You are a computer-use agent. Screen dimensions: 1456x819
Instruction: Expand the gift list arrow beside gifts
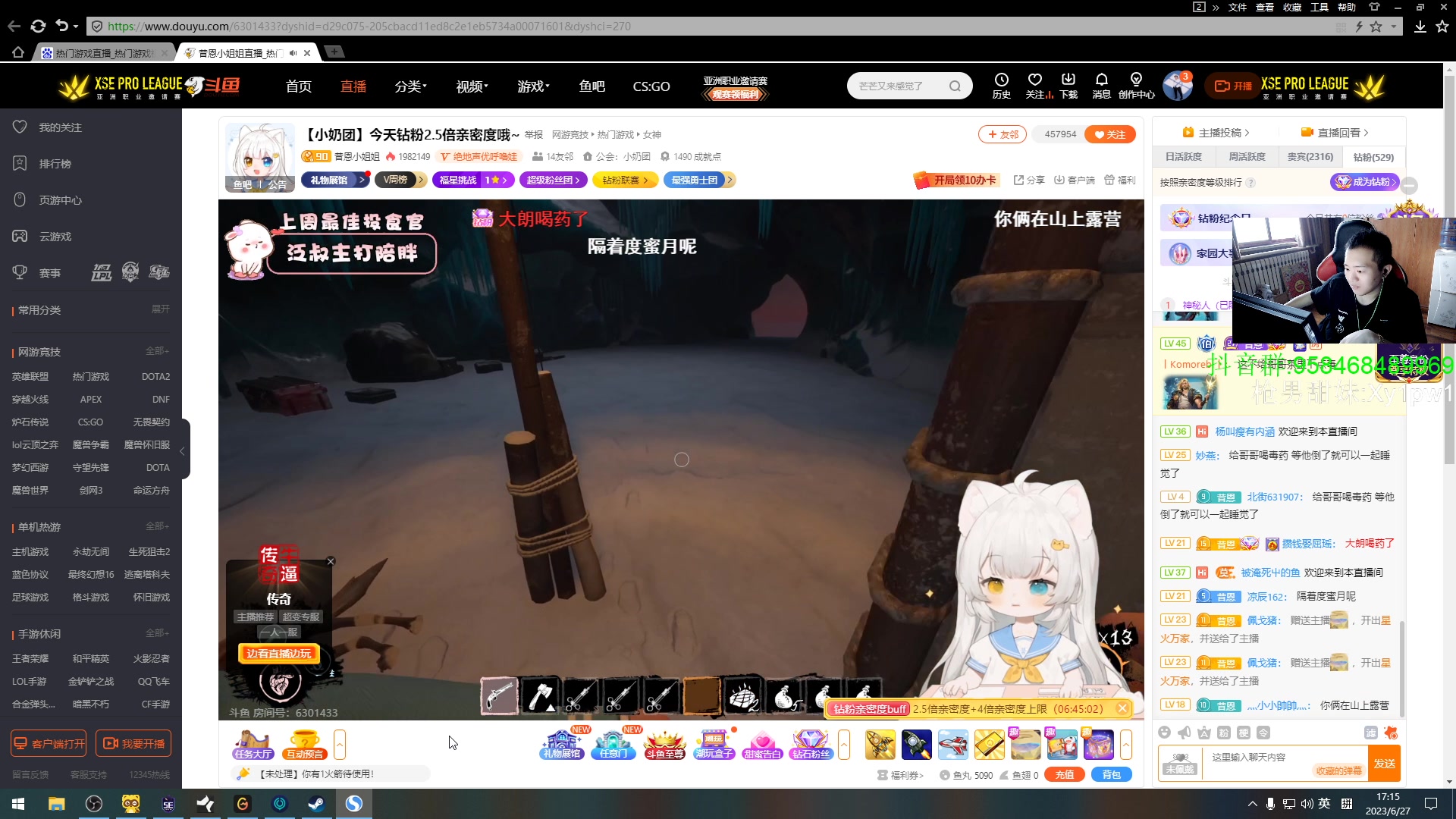[x=1125, y=744]
